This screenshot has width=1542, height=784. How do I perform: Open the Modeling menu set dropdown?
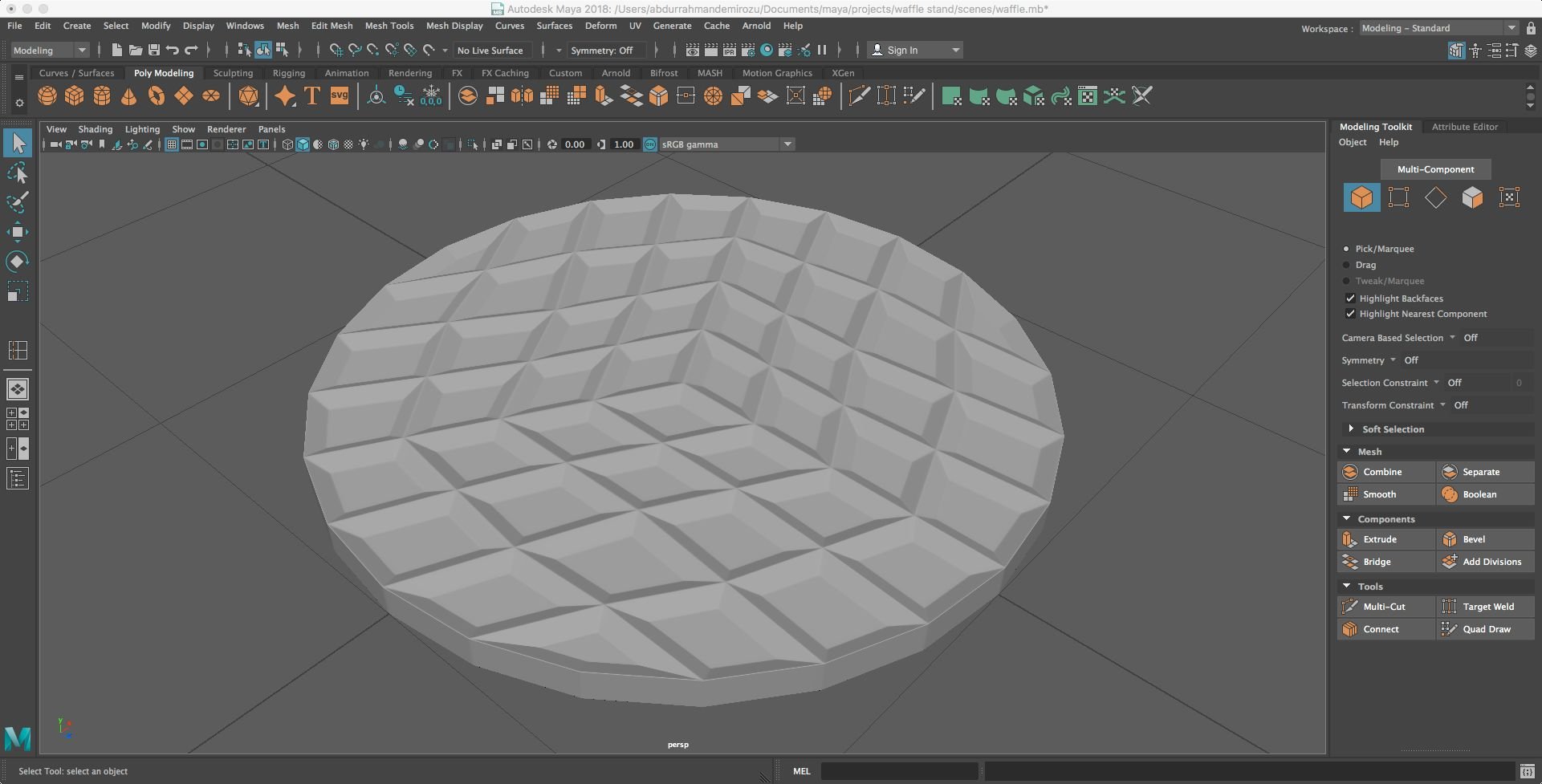50,50
